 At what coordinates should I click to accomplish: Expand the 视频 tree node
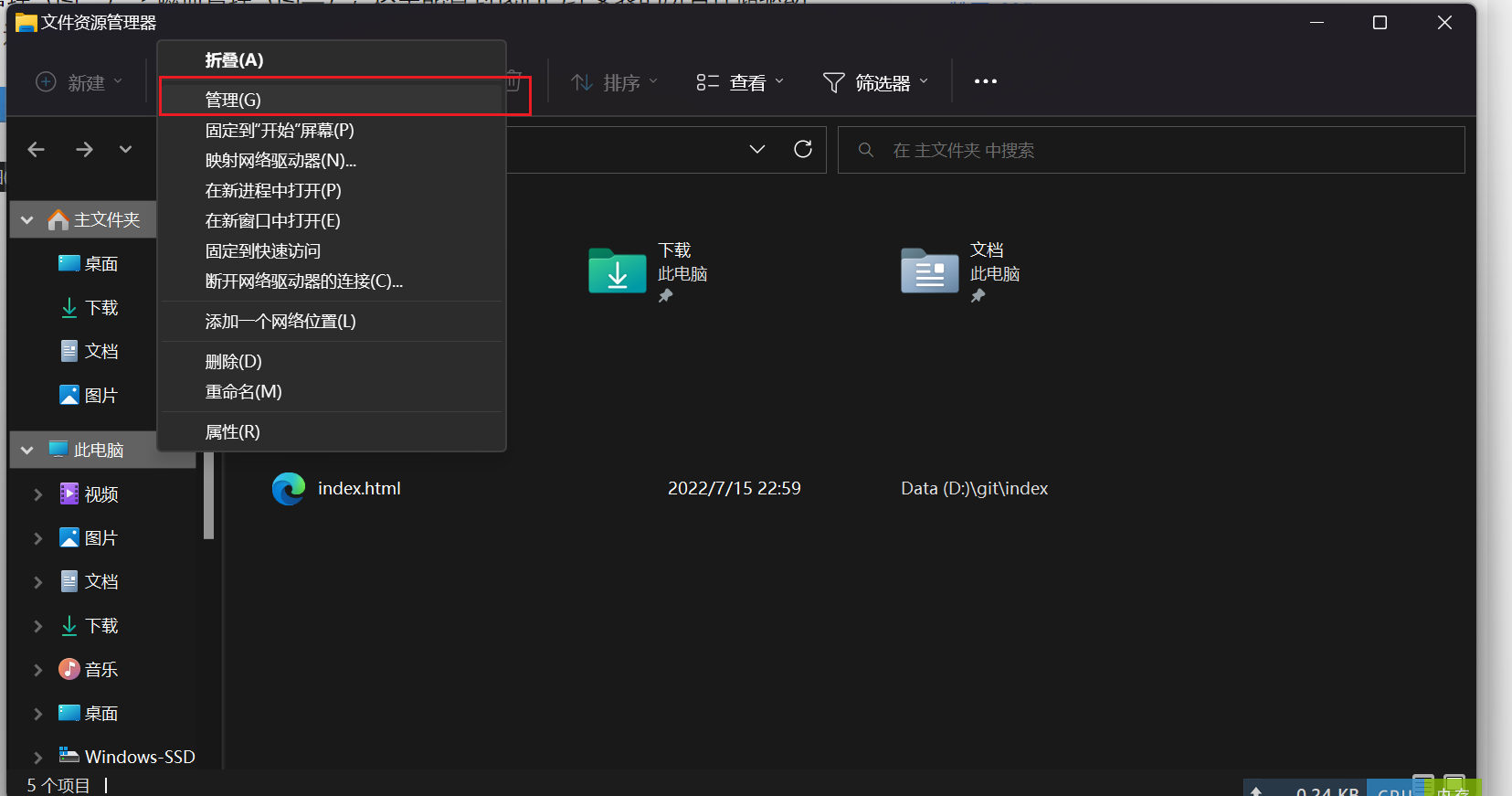tap(37, 494)
